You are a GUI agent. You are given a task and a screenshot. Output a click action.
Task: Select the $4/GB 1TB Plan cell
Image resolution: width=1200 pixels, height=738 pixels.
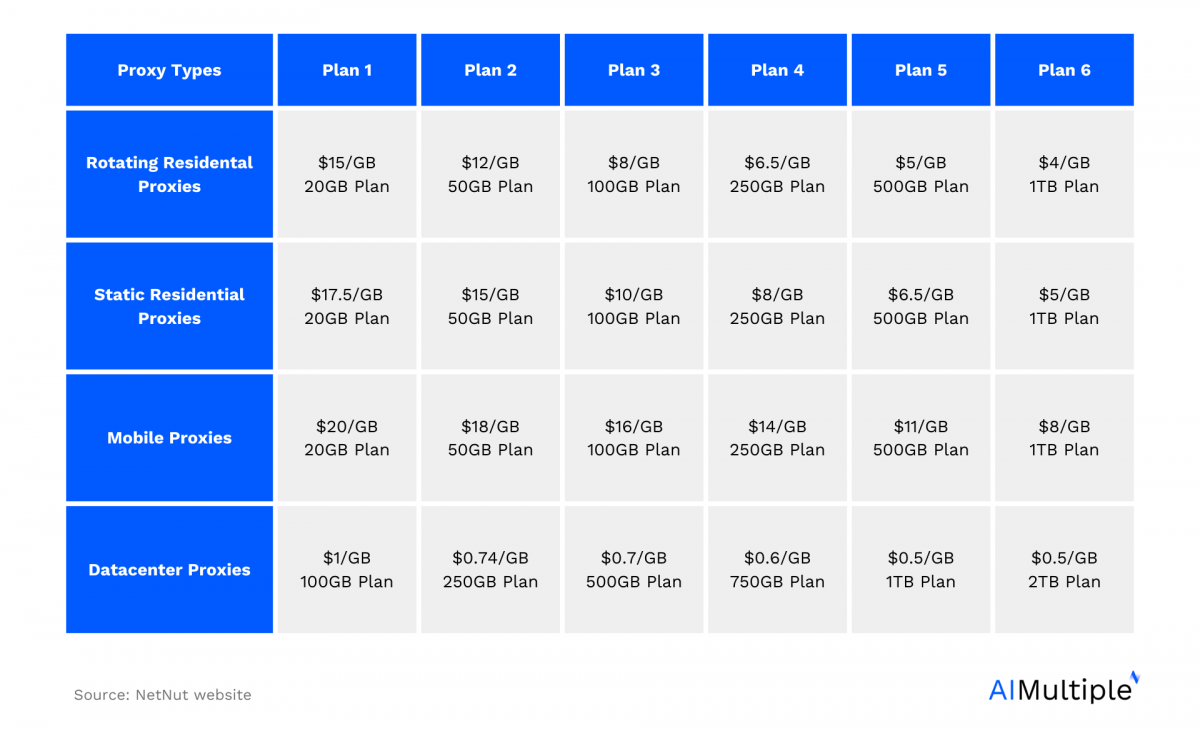[1064, 174]
